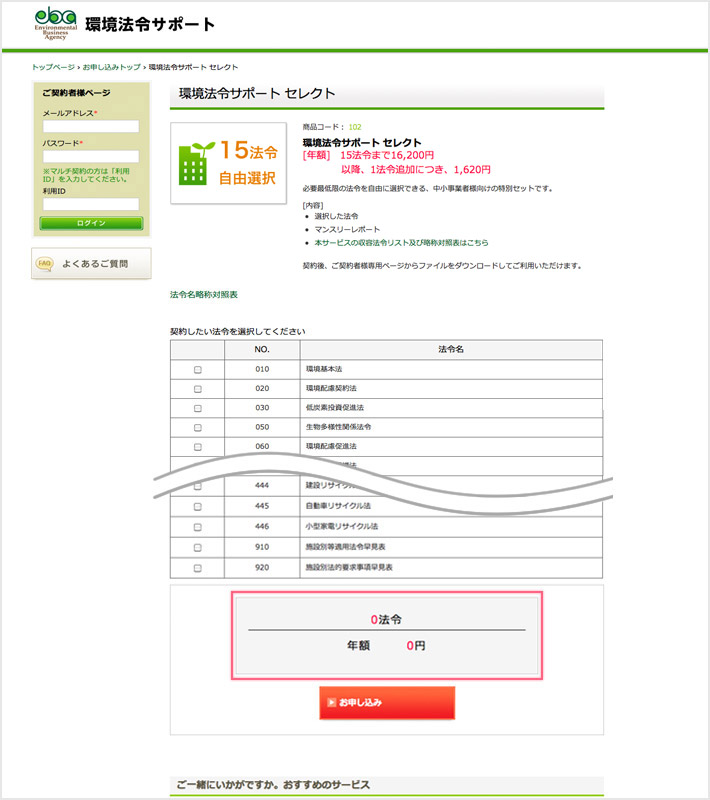Select the 低炭素投資促進法 checkbox

(197, 408)
